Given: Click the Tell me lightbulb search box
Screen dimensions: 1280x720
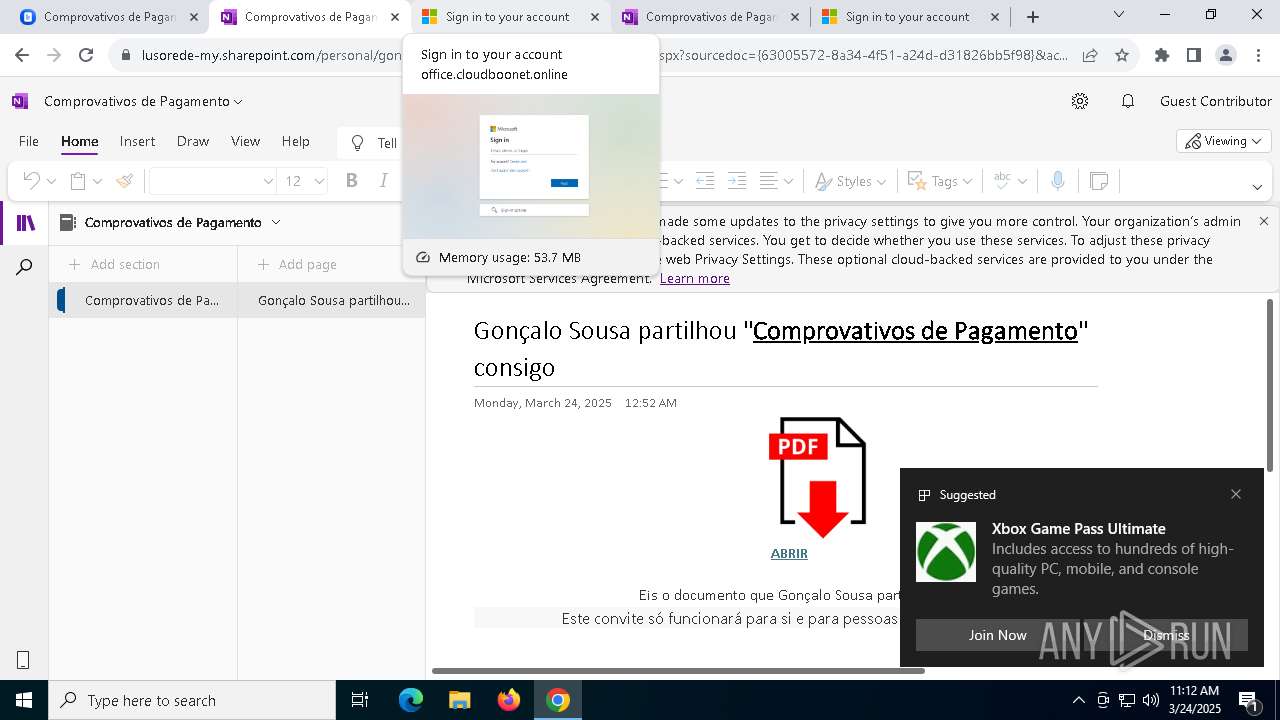Looking at the screenshot, I should tap(371, 143).
